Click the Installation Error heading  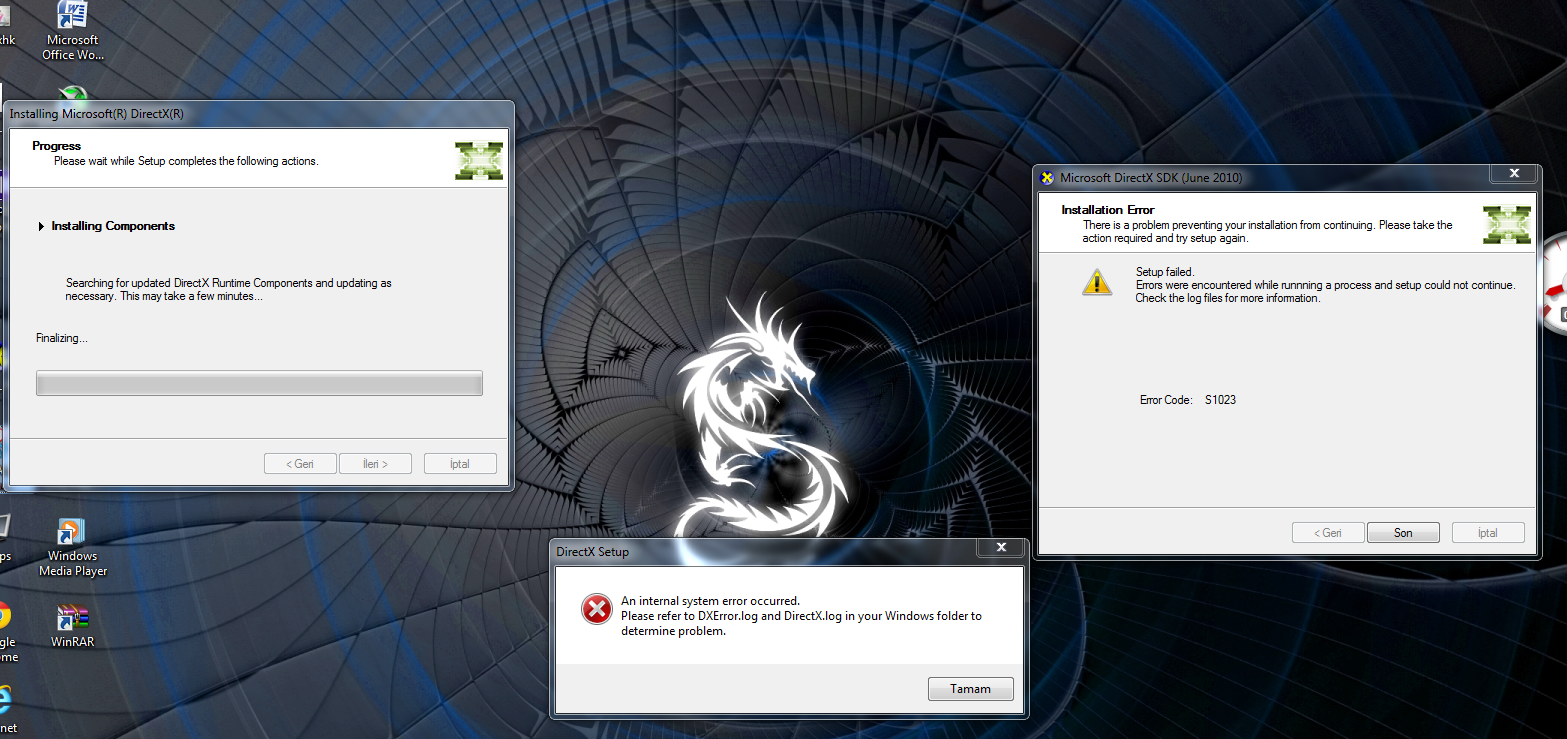click(1108, 210)
